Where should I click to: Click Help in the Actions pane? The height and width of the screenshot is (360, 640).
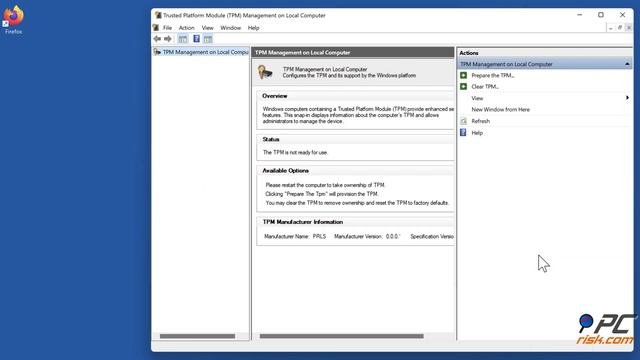coord(477,133)
